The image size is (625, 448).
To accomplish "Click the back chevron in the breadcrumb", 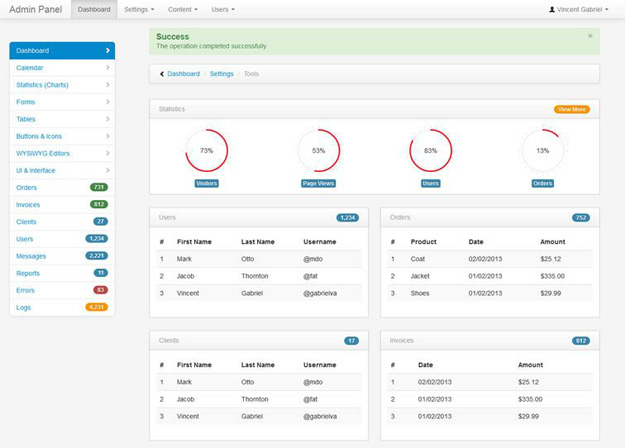I will pos(162,74).
